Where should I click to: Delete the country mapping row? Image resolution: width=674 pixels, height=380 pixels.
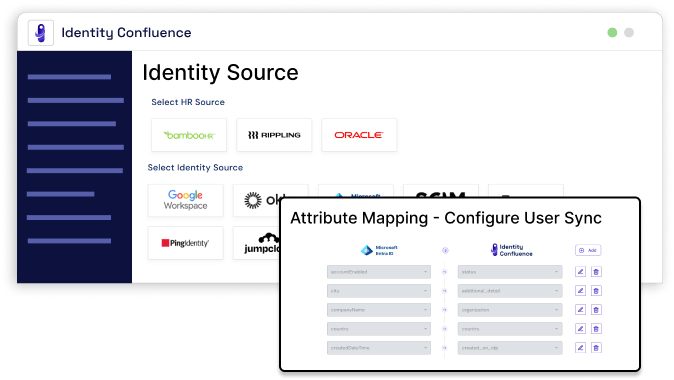pos(596,329)
